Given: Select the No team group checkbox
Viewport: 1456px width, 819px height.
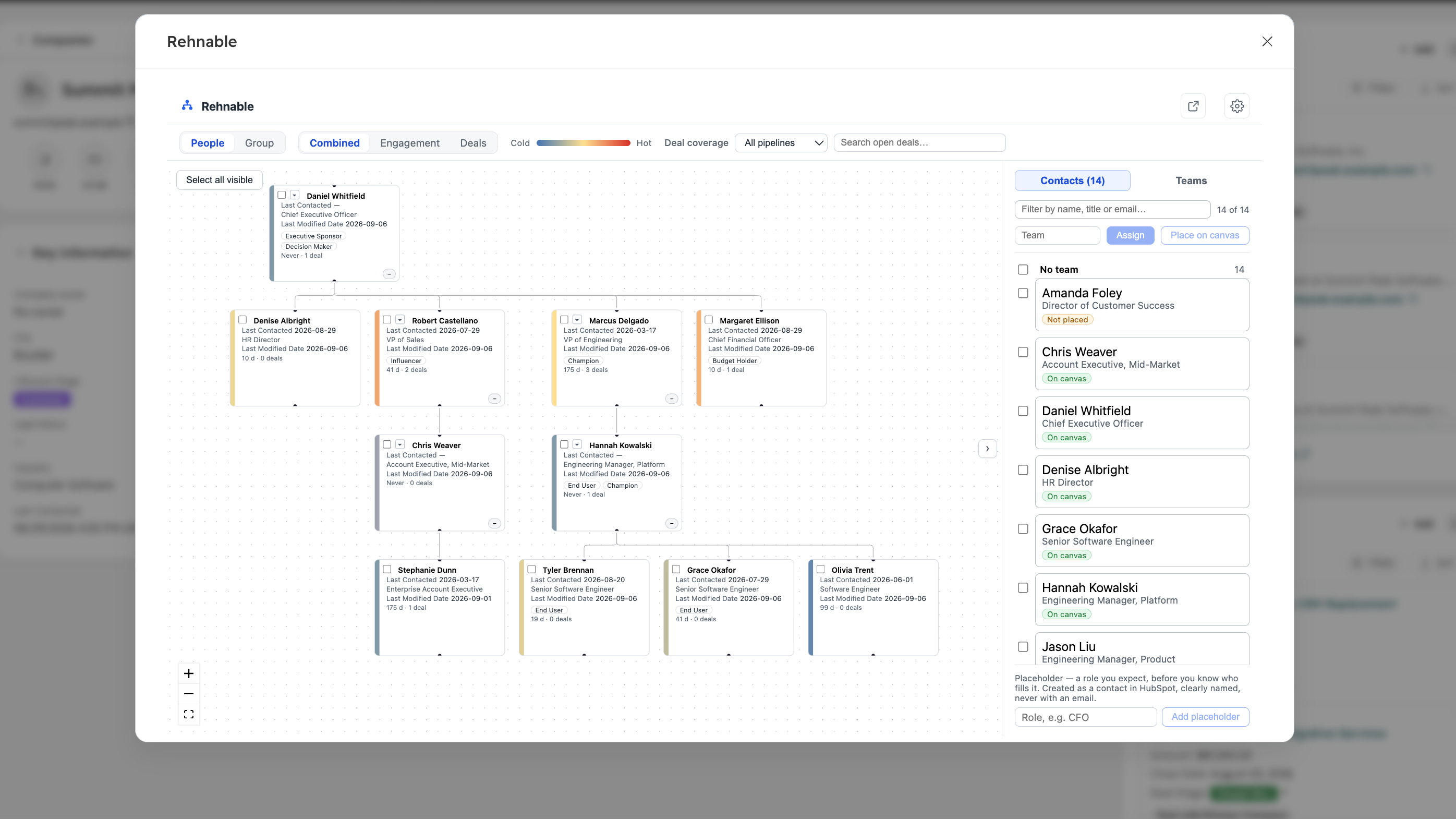Looking at the screenshot, I should pyautogui.click(x=1023, y=270).
